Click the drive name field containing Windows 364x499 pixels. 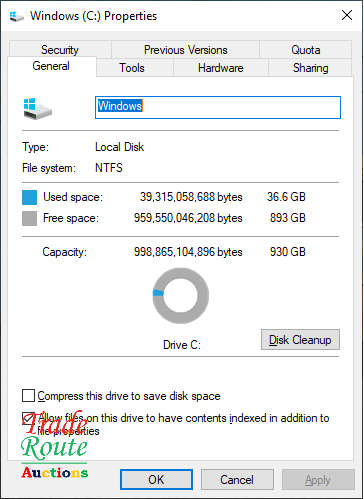(218, 107)
